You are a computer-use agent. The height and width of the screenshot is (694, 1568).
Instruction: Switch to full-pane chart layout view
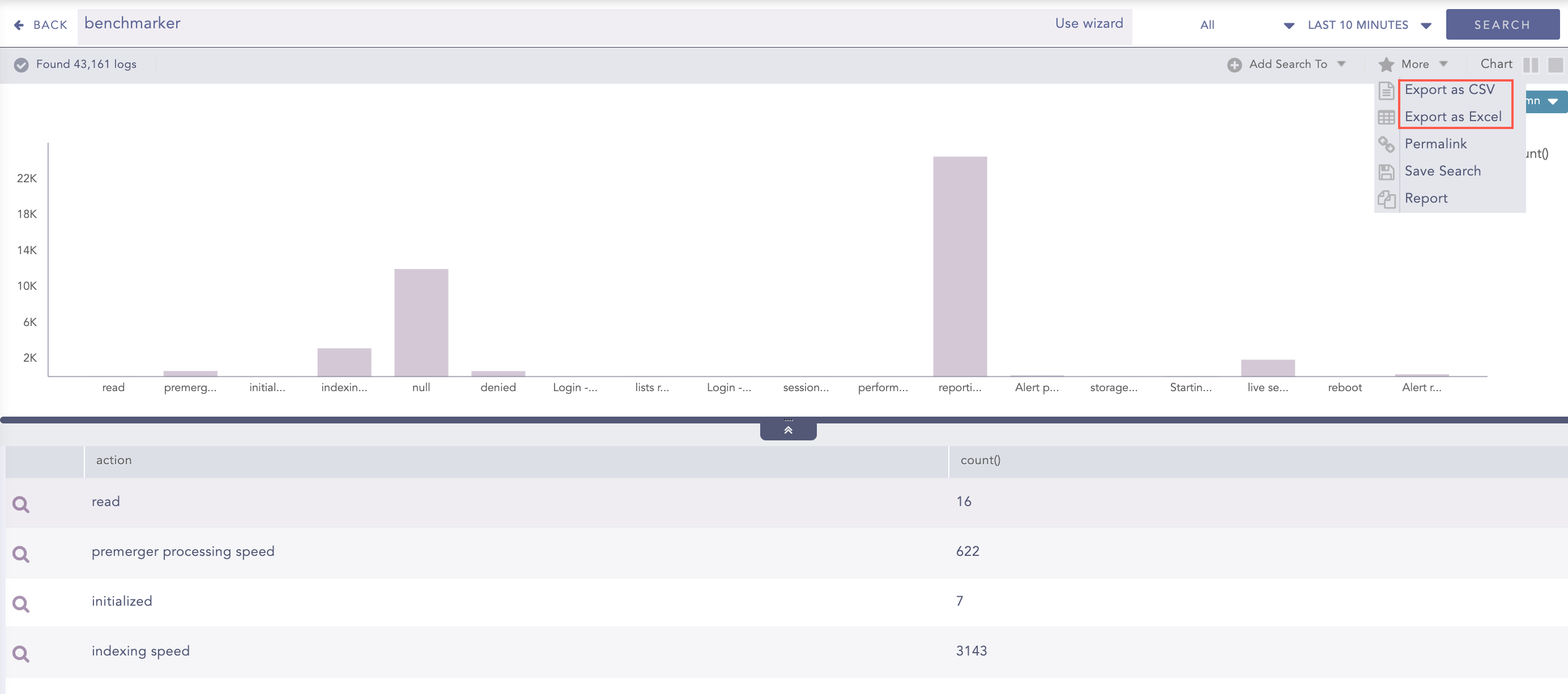click(1554, 65)
